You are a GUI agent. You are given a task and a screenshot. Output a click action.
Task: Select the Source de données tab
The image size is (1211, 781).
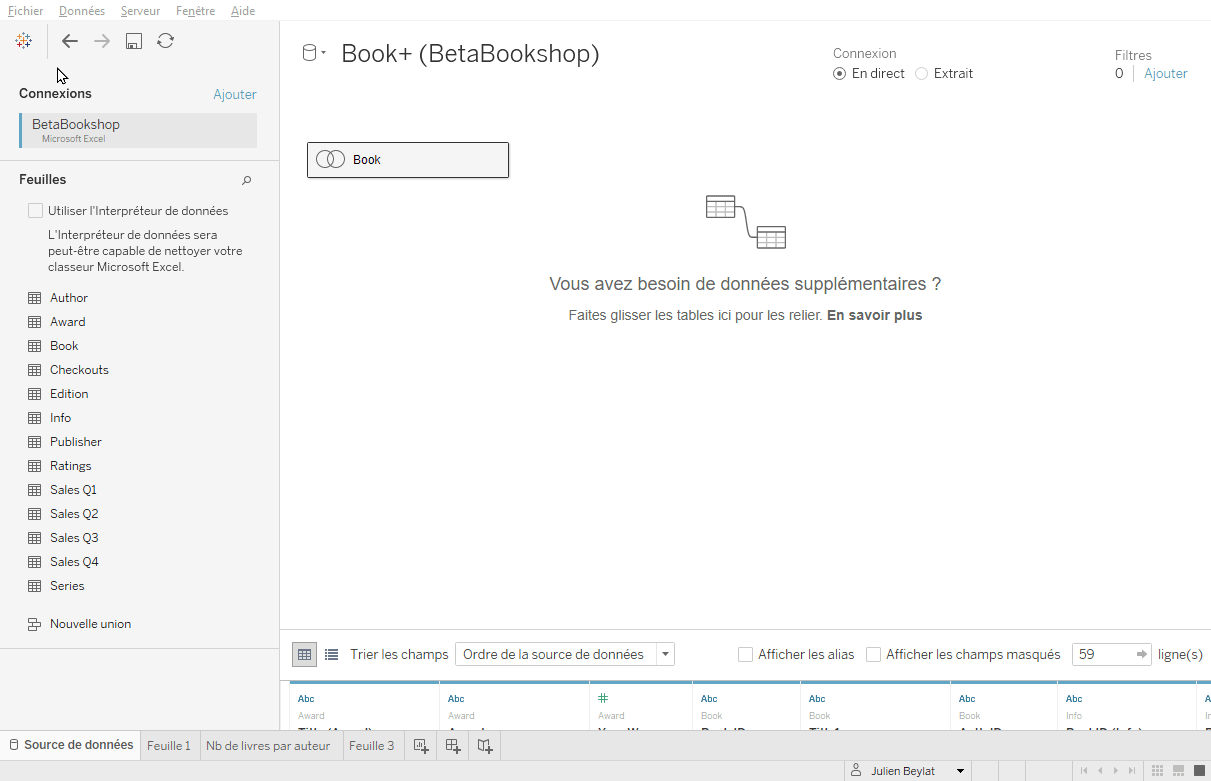pos(70,745)
